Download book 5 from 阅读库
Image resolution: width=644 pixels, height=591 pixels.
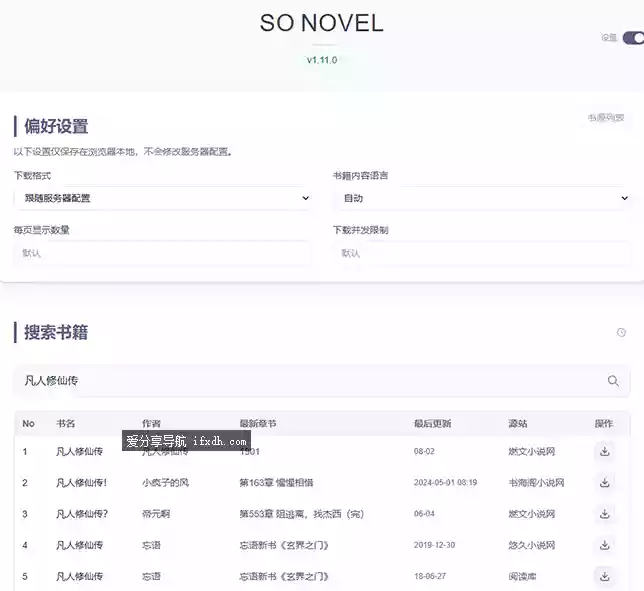coord(605,576)
